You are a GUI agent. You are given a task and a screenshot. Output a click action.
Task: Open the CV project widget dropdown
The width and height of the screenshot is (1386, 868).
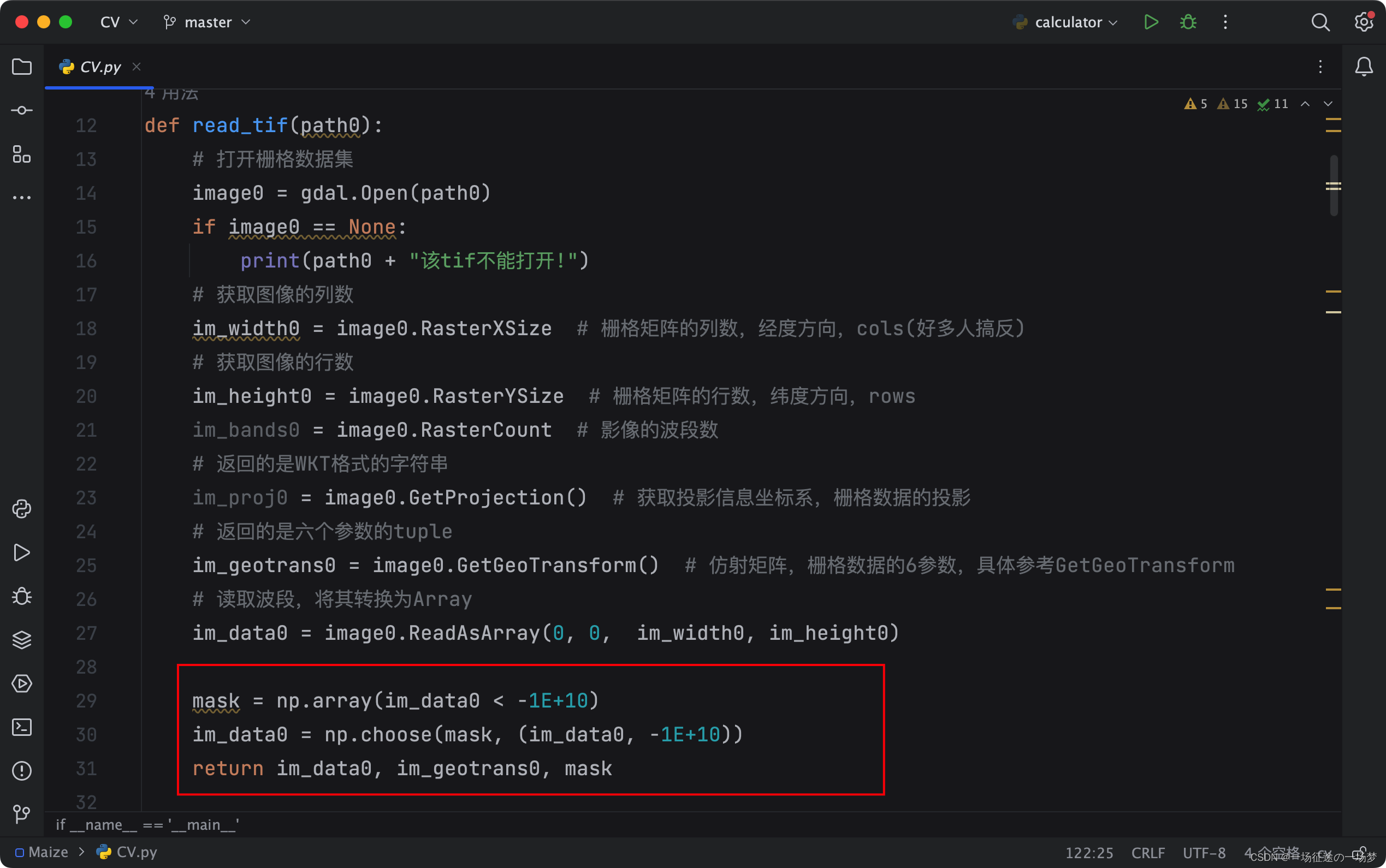point(118,22)
